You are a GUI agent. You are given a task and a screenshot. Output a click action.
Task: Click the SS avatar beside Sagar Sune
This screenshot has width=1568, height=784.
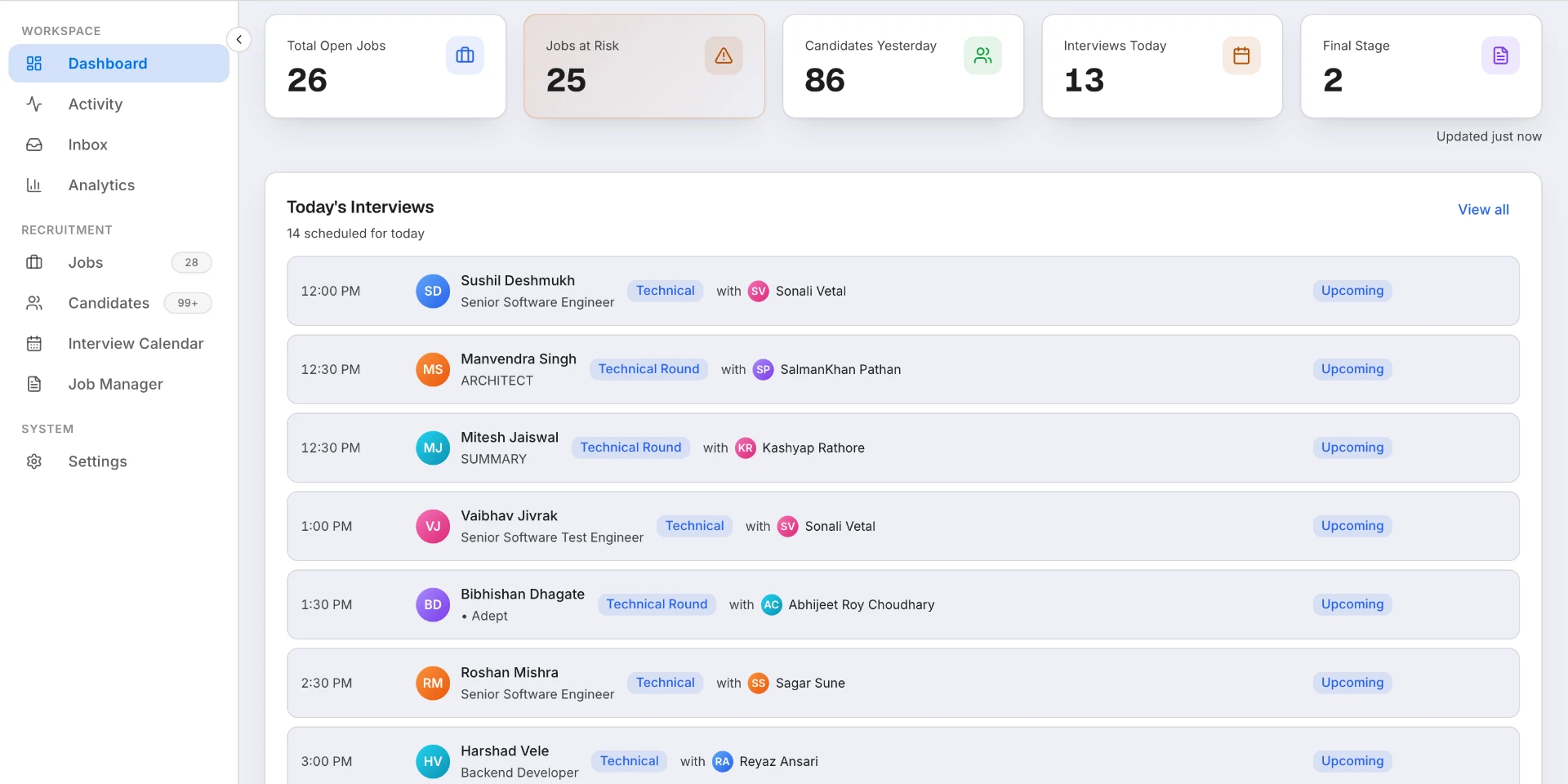pyautogui.click(x=759, y=683)
